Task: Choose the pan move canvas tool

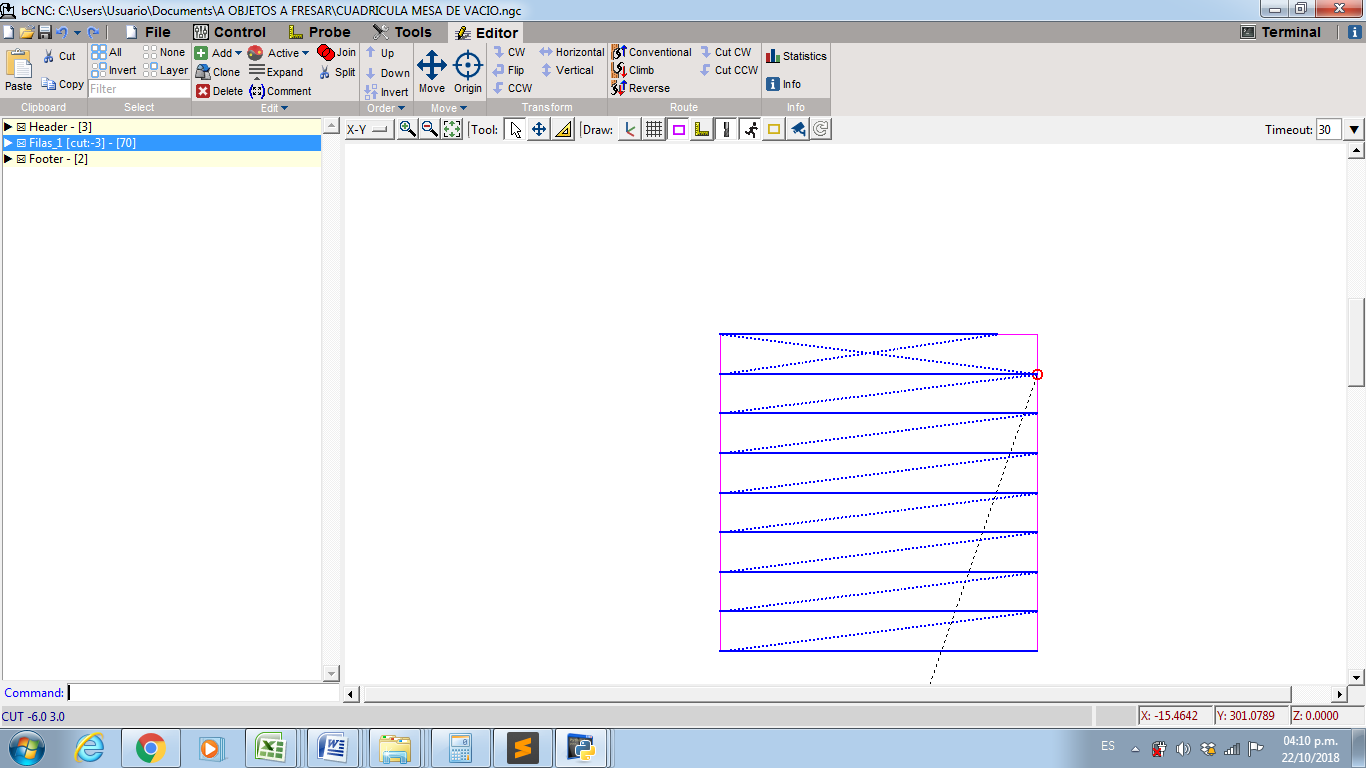Action: [x=539, y=129]
